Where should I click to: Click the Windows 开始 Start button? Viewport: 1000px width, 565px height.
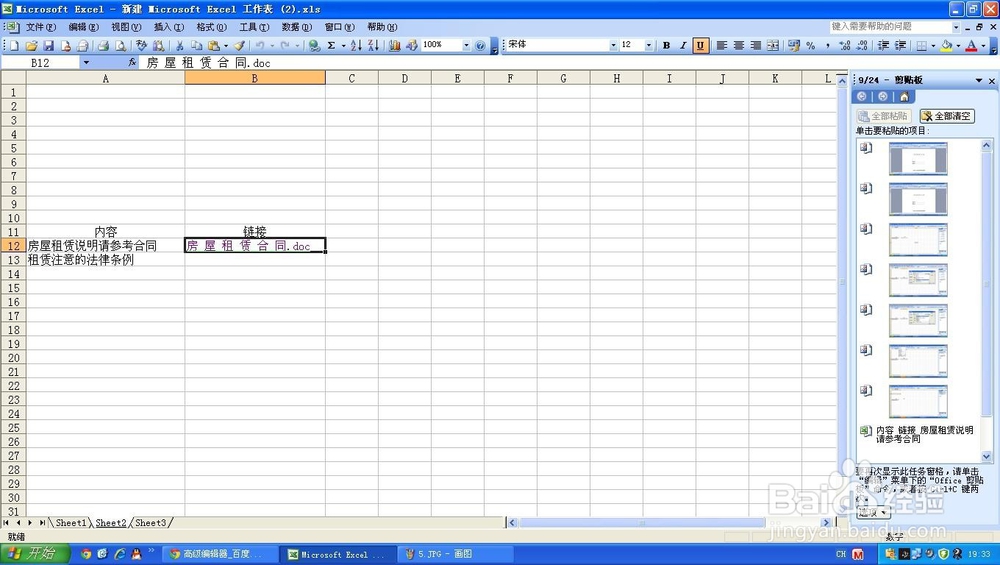click(34, 554)
